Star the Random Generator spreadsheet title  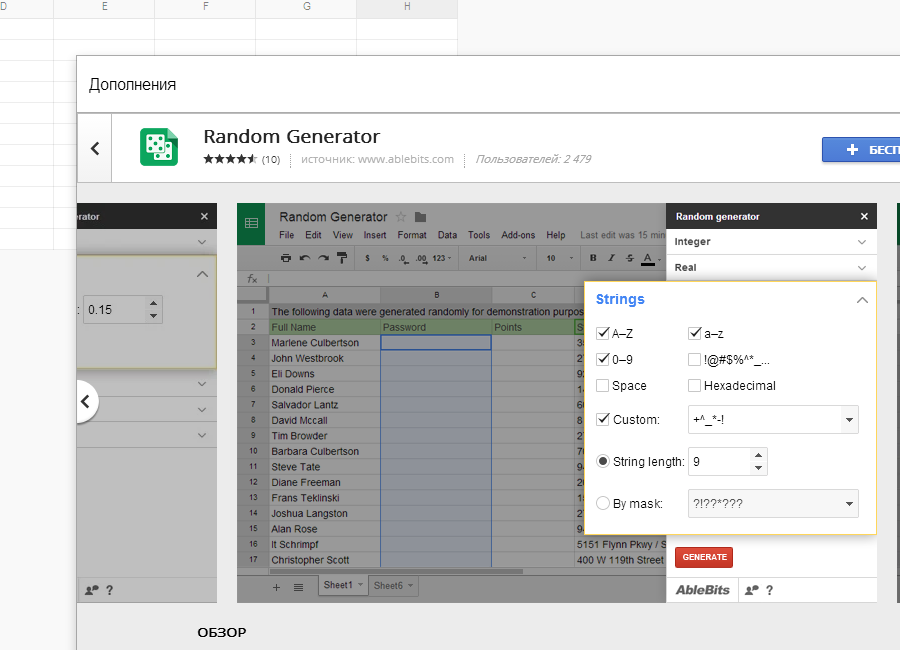click(x=401, y=217)
